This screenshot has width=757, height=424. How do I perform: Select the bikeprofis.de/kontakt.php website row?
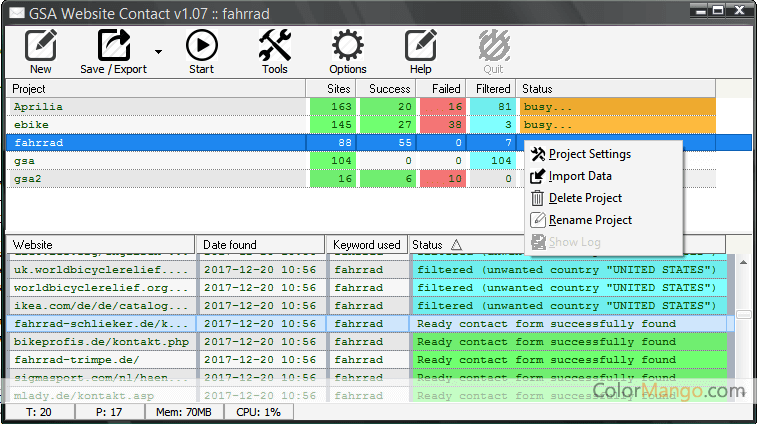coord(367,342)
